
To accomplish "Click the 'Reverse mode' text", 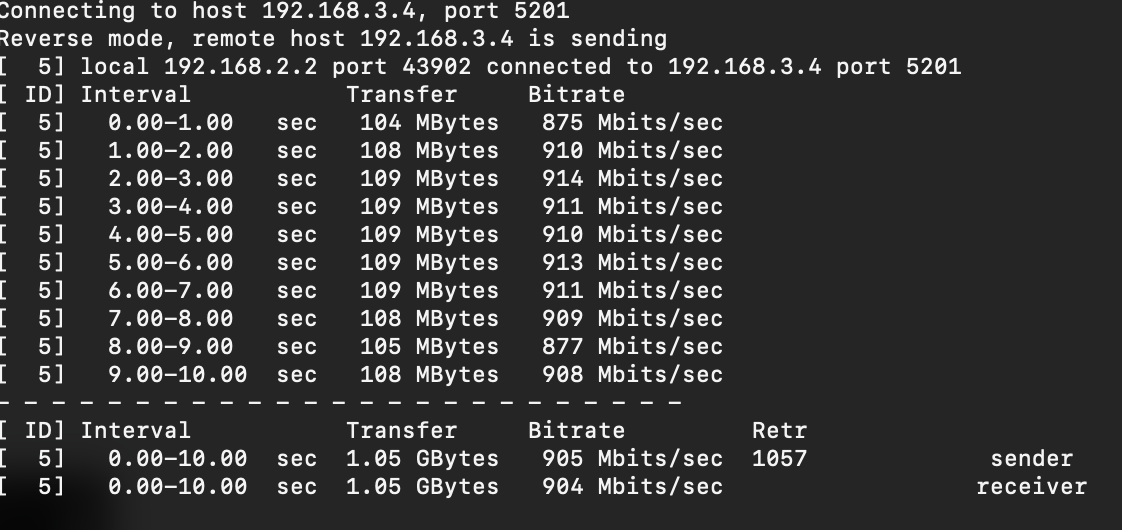I will (x=82, y=39).
